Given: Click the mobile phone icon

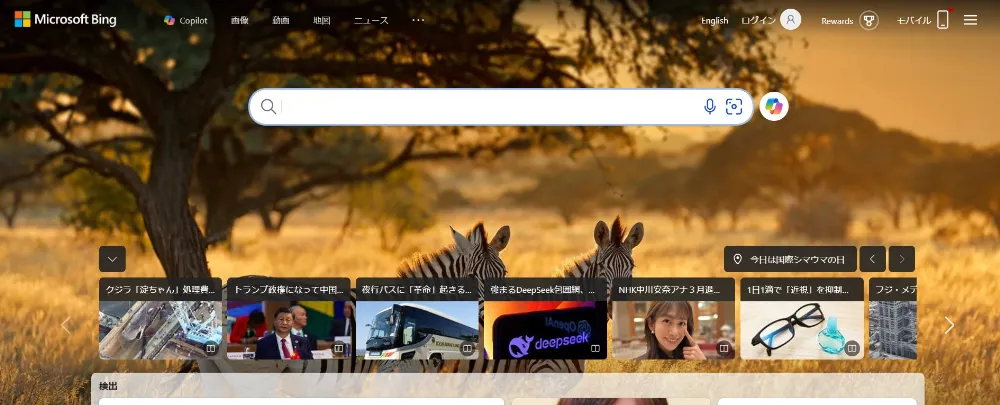Looking at the screenshot, I should pyautogui.click(x=943, y=20).
